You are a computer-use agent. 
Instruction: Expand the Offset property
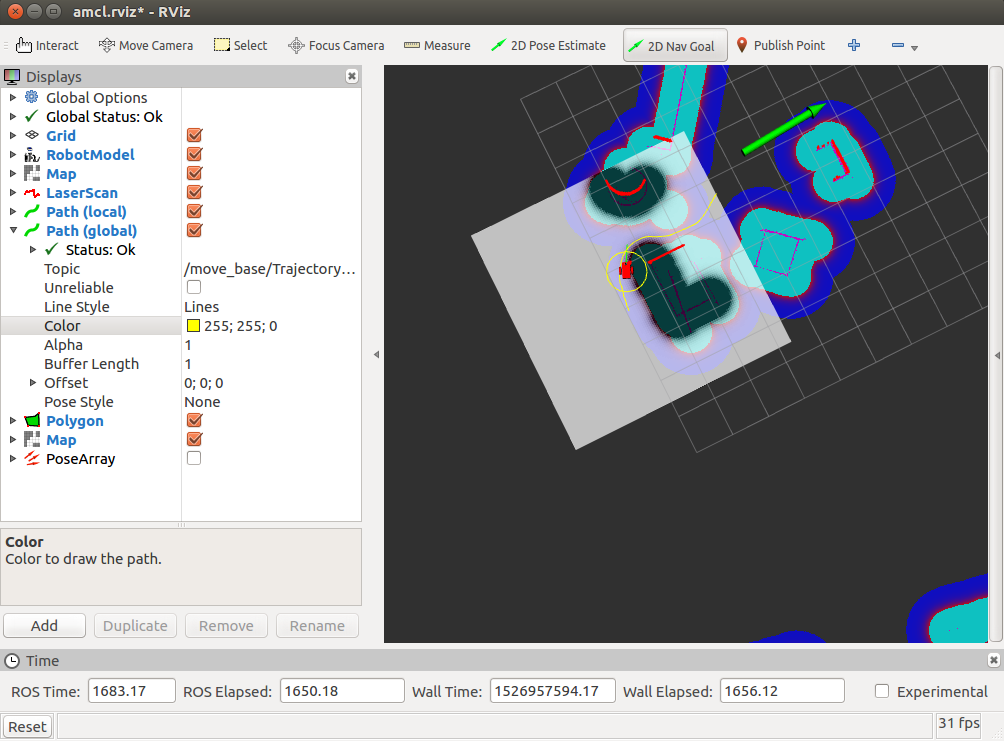33,383
